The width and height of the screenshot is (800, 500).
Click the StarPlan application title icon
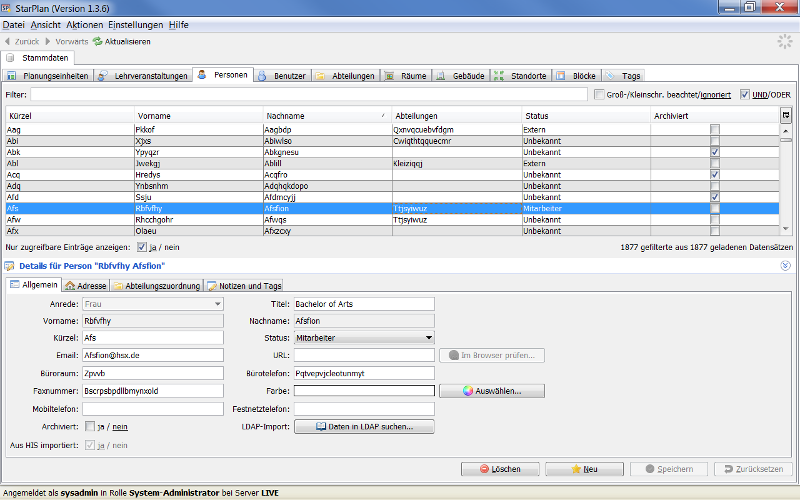coord(6,8)
